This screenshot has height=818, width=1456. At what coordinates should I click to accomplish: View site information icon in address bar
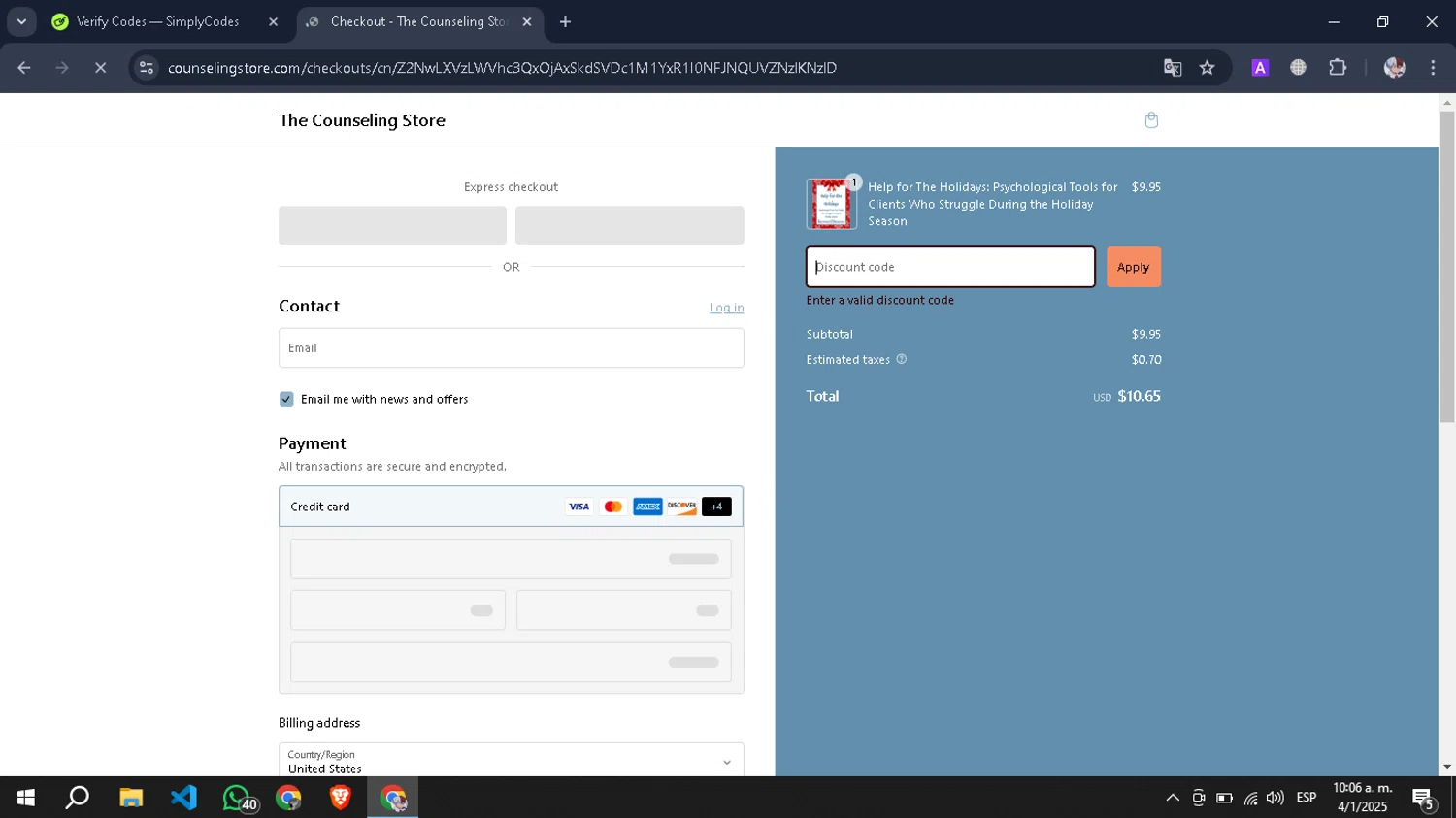click(x=147, y=68)
